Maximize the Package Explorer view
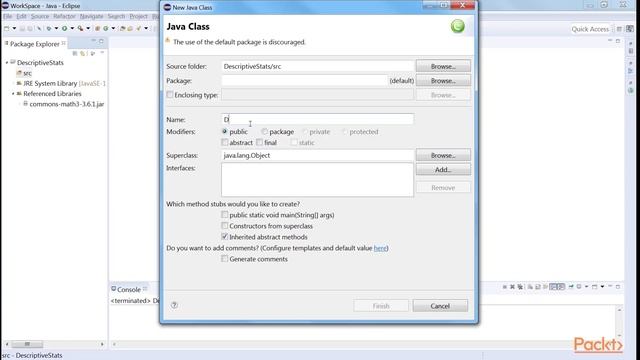This screenshot has height=360, width=640. [x=101, y=41]
